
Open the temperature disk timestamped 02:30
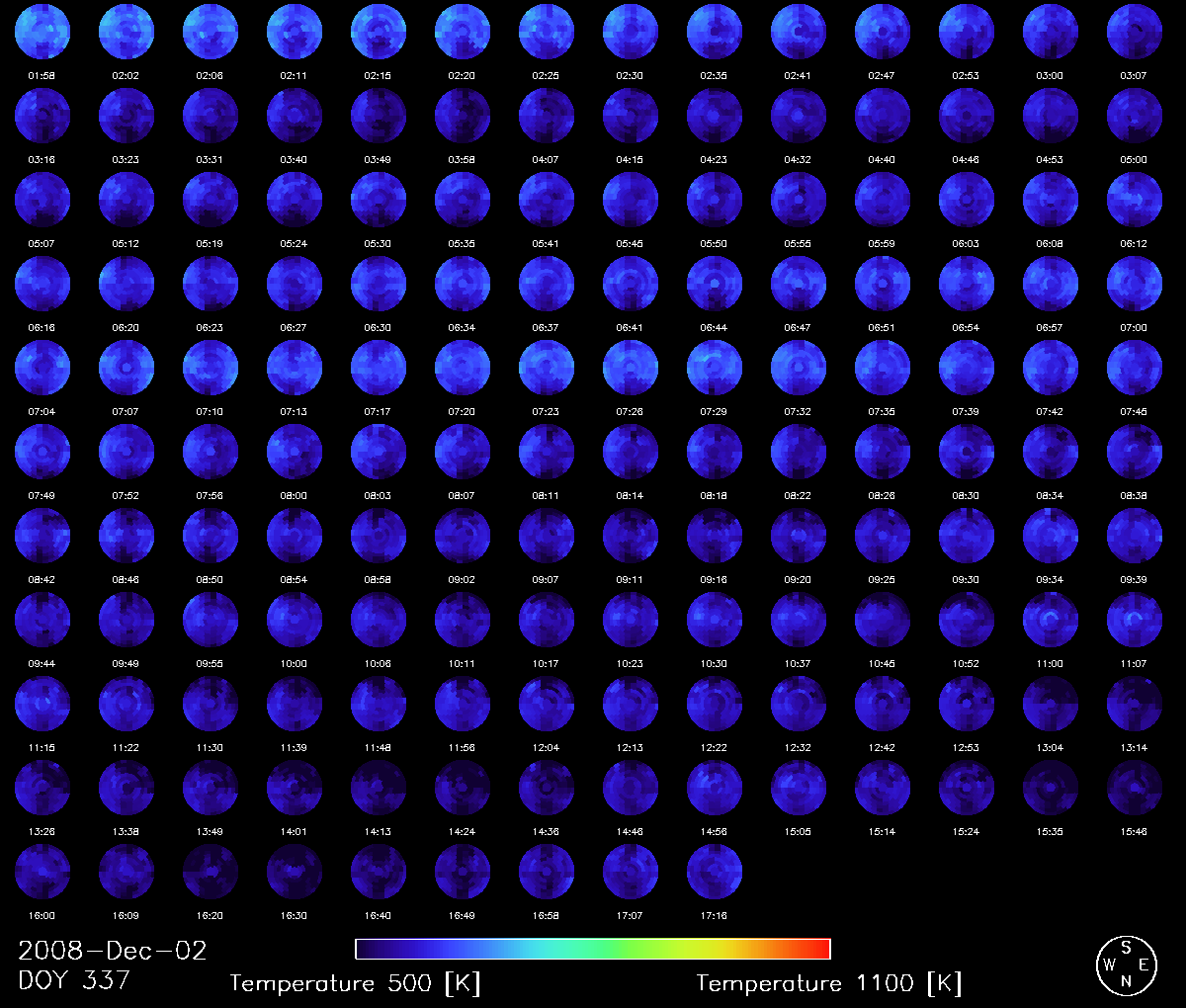coord(631,32)
